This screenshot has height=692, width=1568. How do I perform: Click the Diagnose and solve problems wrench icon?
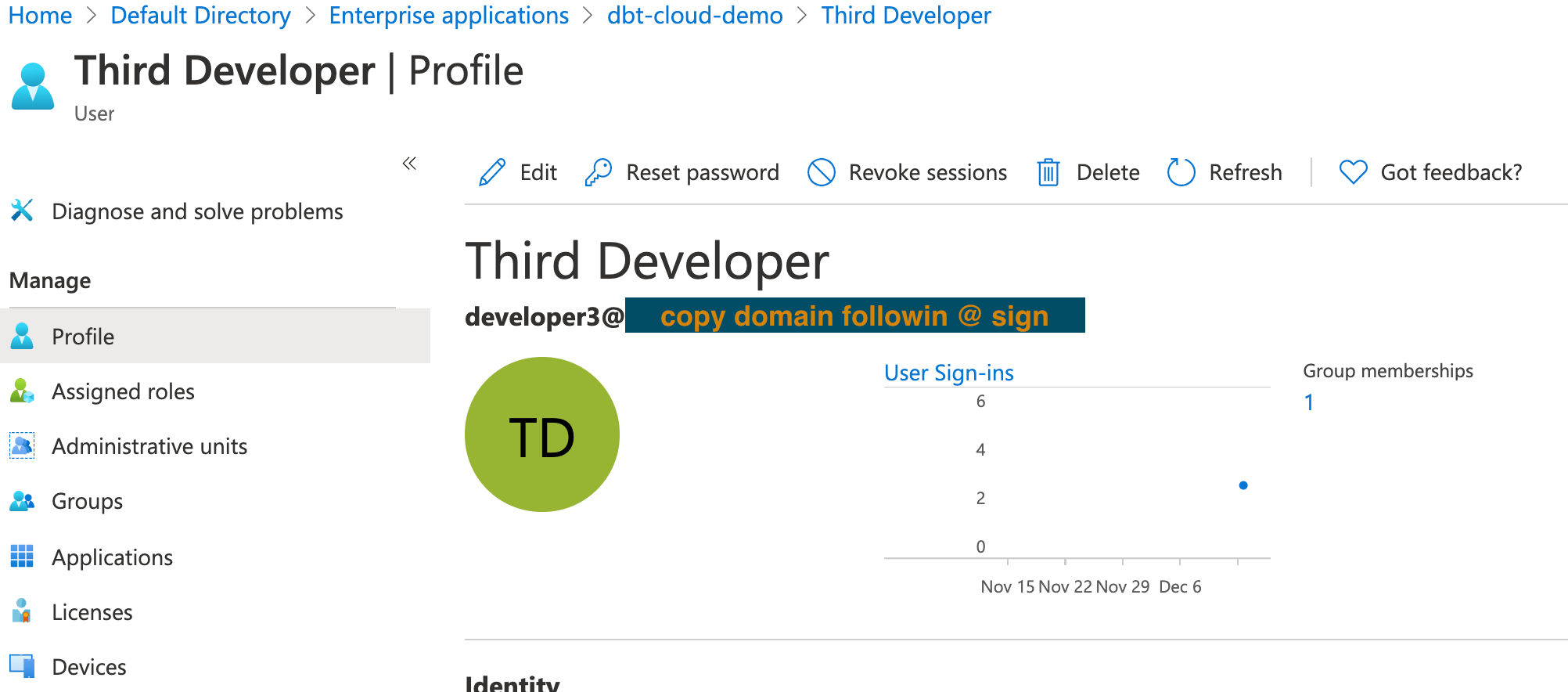tap(22, 211)
